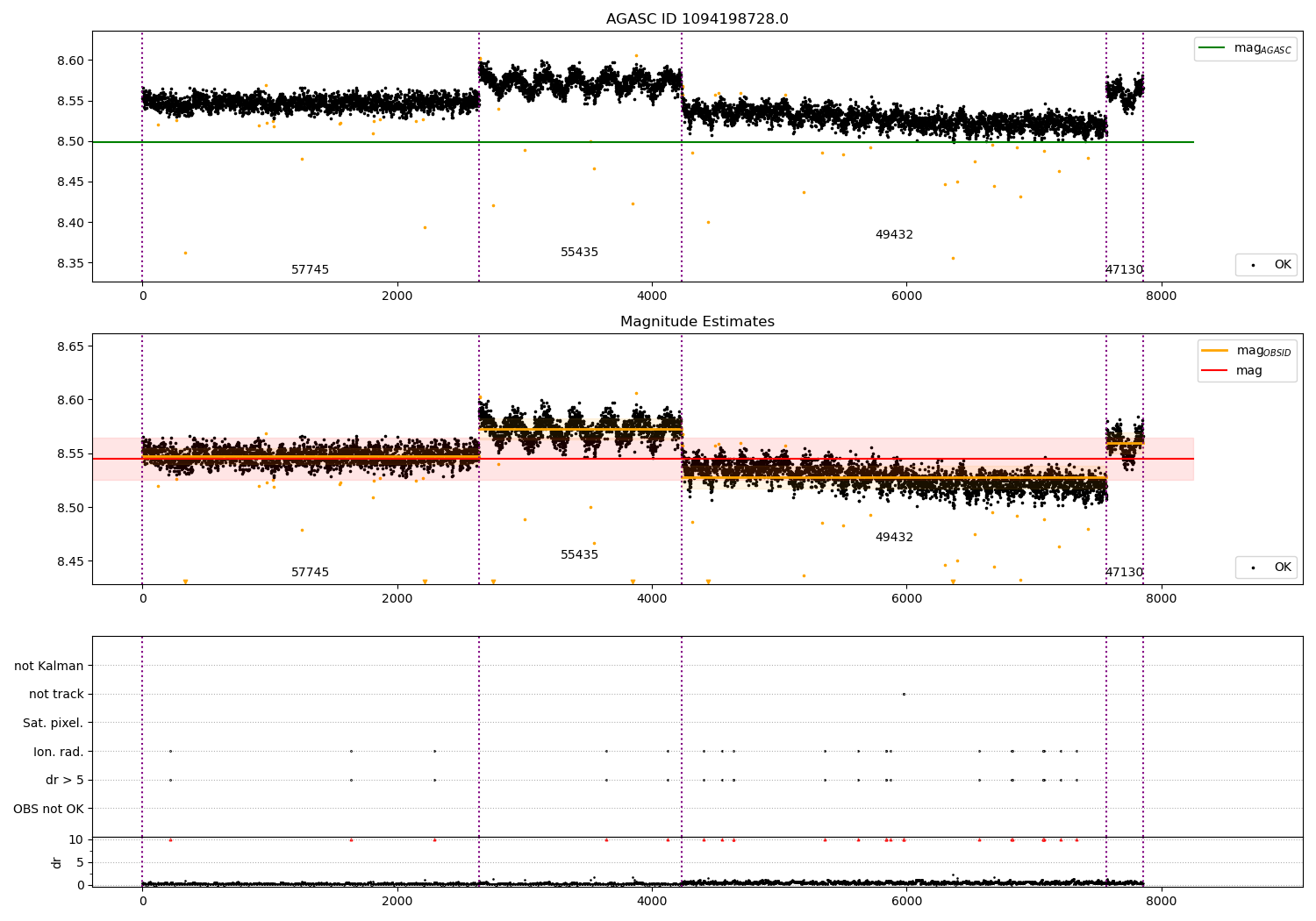Click the title 'AGASC ID 1094198728.0'

pyautogui.click(x=697, y=19)
